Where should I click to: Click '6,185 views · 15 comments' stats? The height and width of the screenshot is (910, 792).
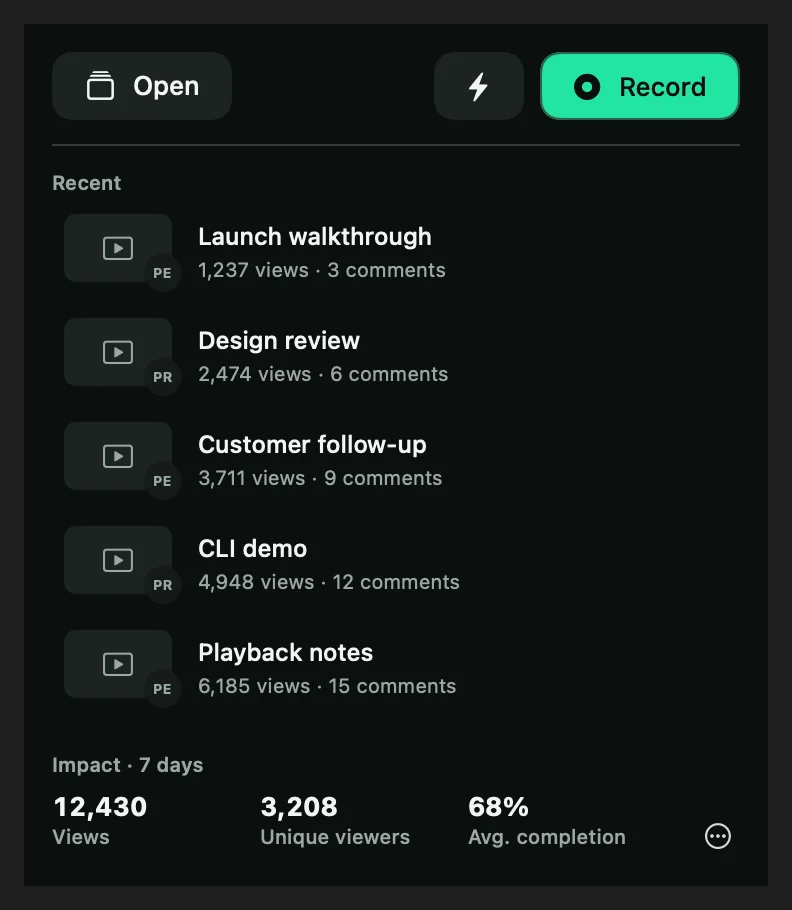pyautogui.click(x=327, y=686)
